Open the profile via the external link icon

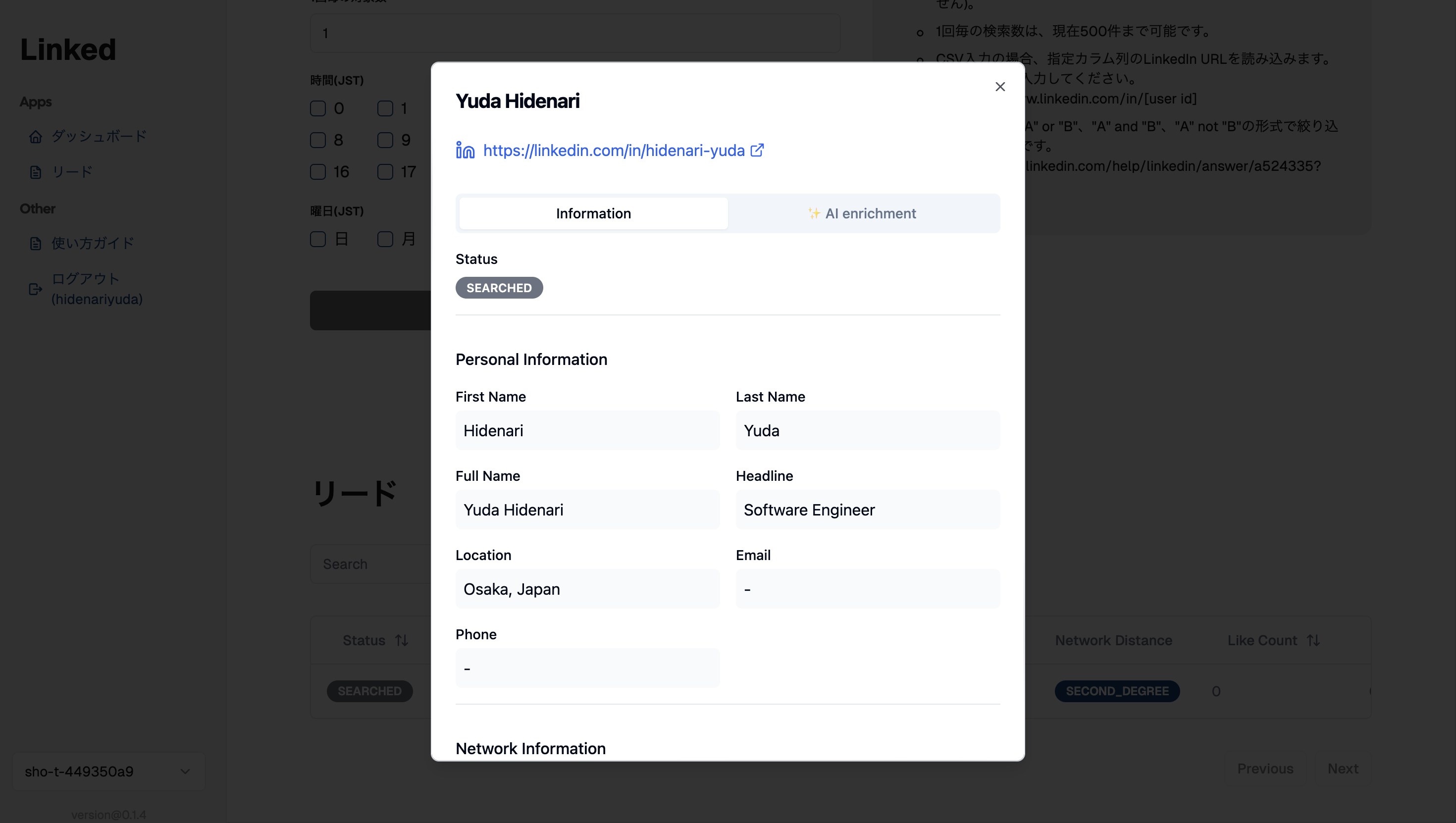click(x=757, y=151)
